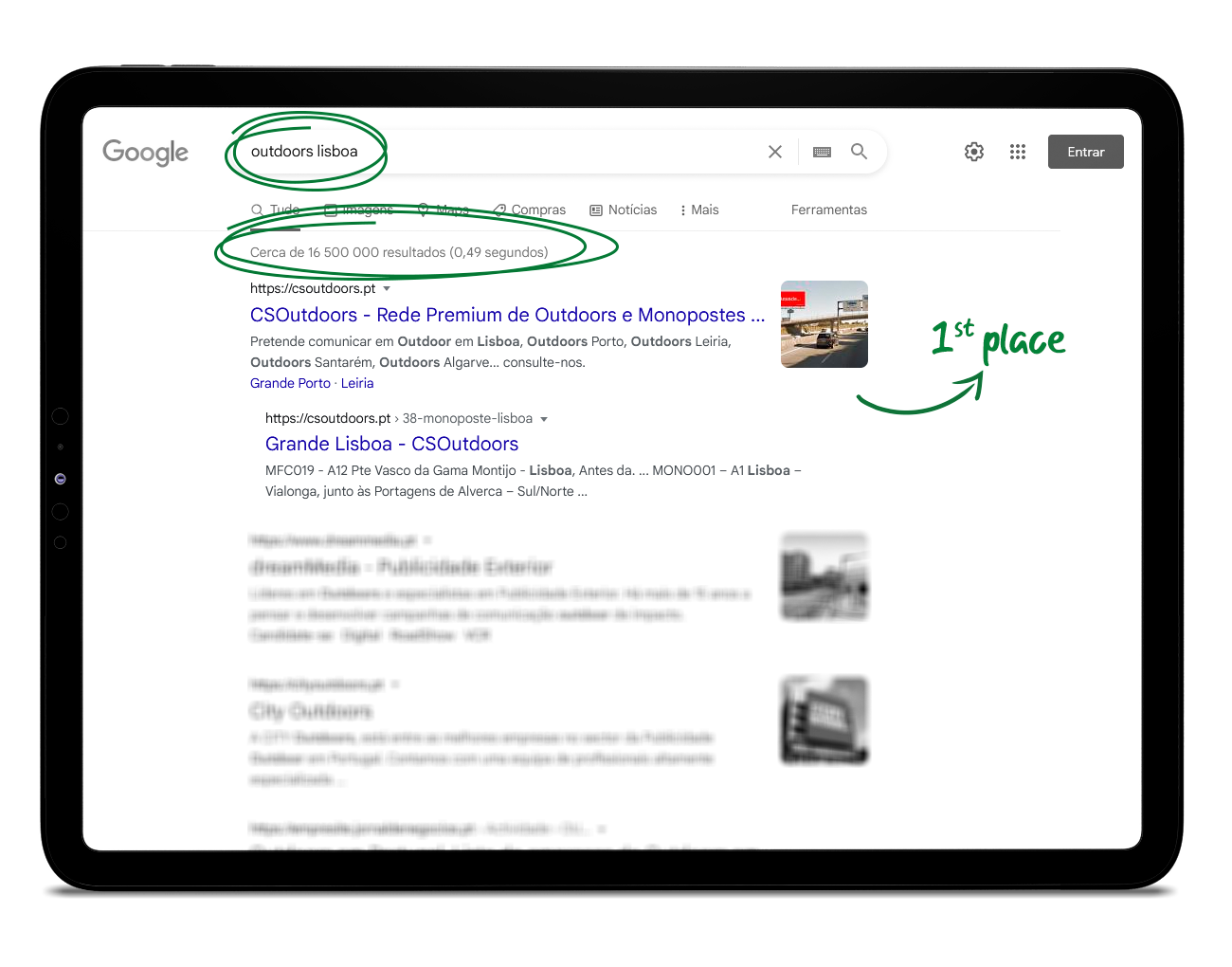Open CSOutdoors - Rede Premium de Outdoors result
Screen dimensions: 1232x967
pyautogui.click(x=507, y=315)
